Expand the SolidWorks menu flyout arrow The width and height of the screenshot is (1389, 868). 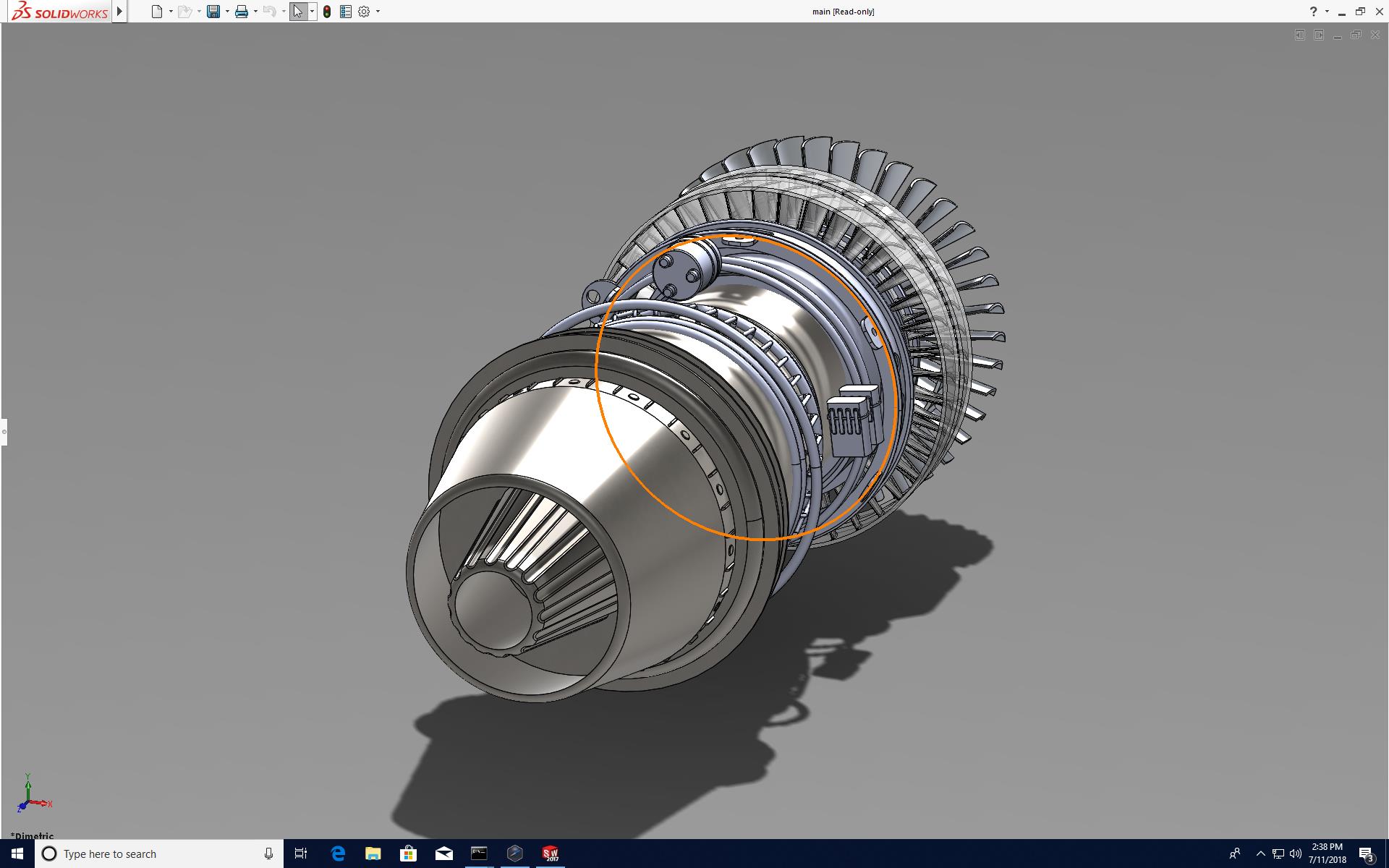(120, 12)
